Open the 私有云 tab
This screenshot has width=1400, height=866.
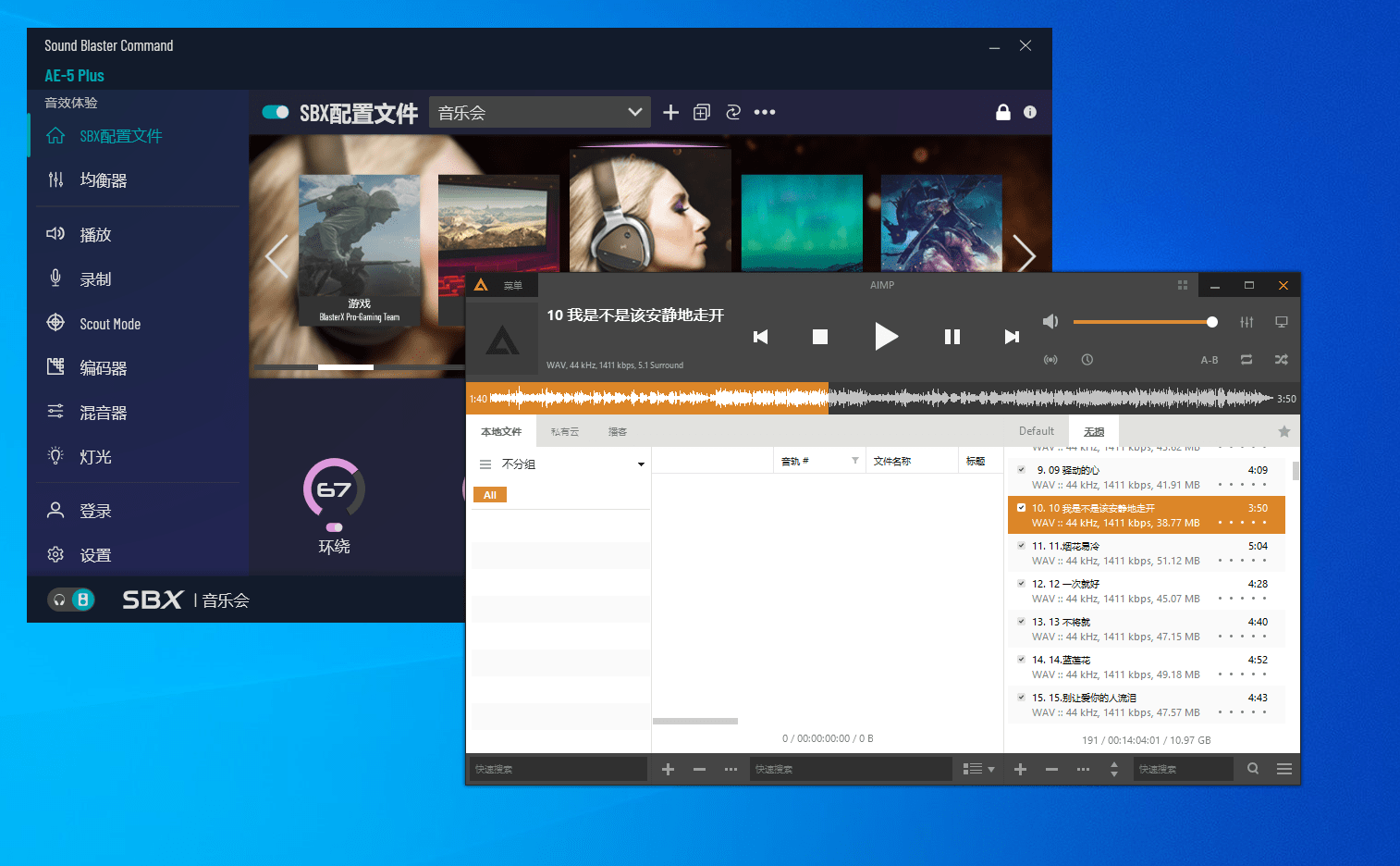(564, 432)
